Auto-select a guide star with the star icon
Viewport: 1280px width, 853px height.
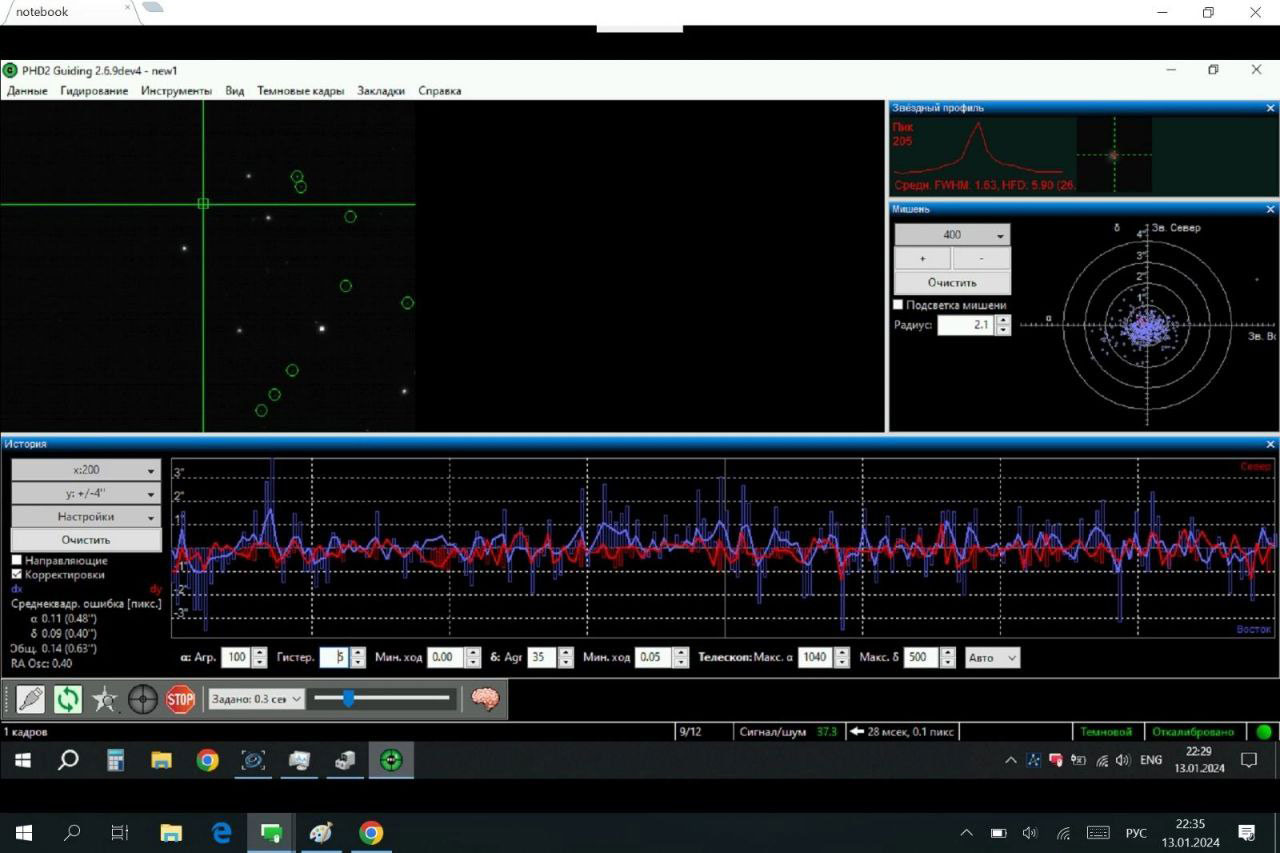pyautogui.click(x=104, y=699)
